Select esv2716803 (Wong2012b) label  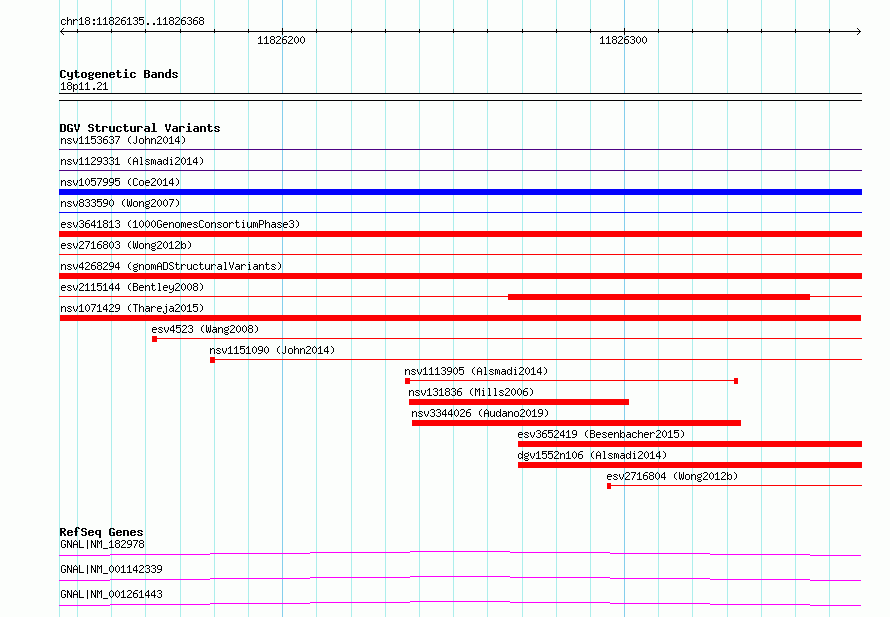[126, 245]
